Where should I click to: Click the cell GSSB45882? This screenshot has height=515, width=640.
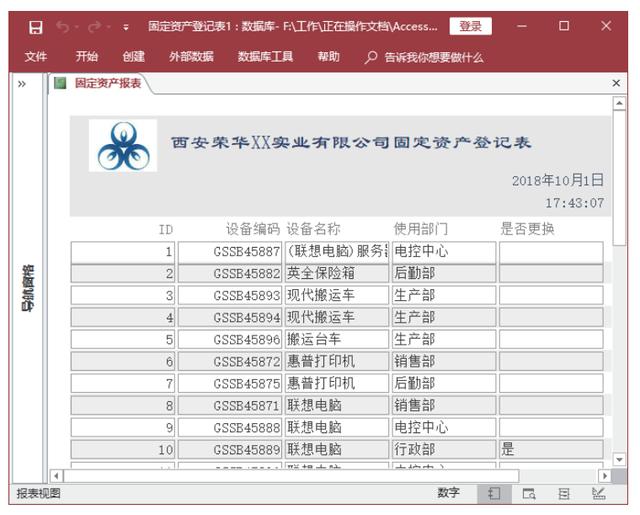(230, 273)
